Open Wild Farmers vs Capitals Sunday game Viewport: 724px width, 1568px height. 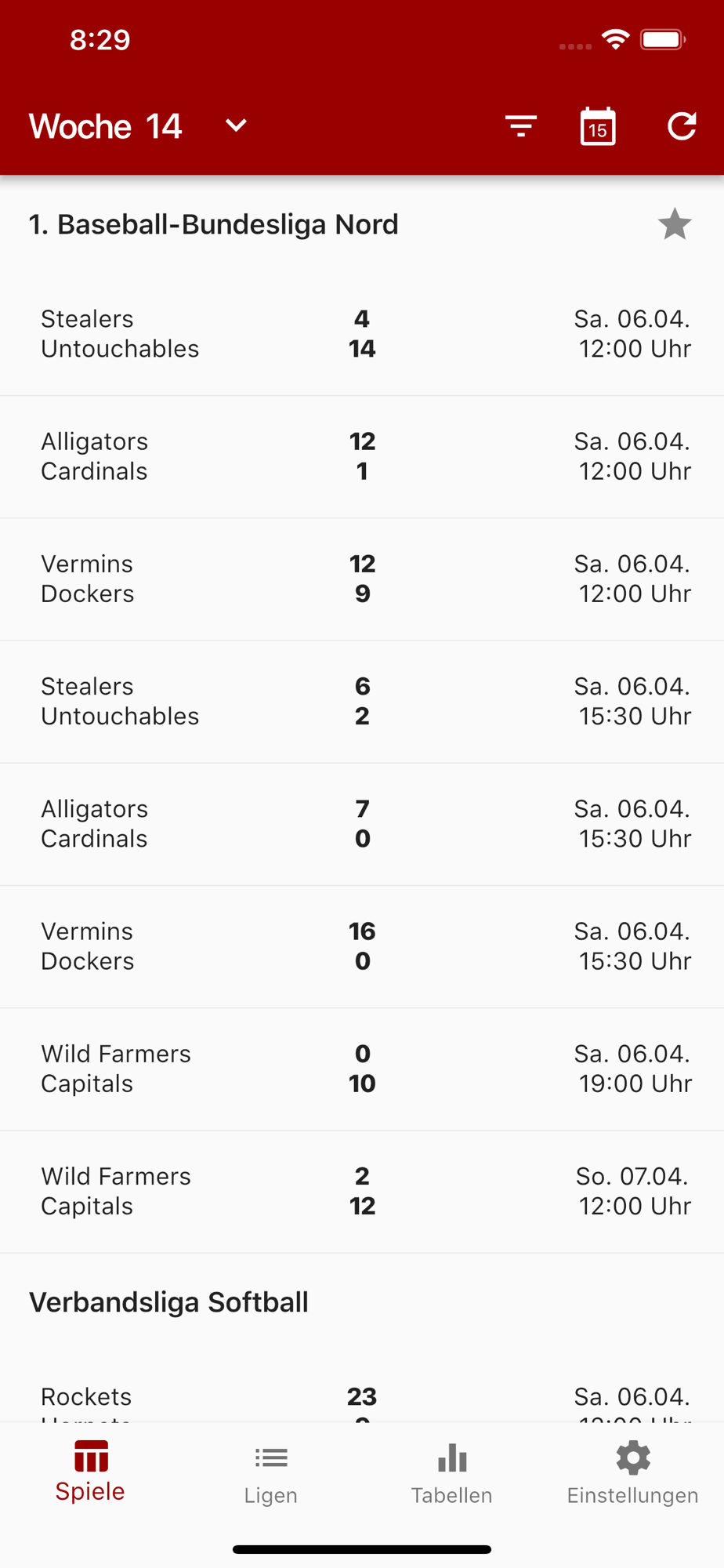(x=362, y=1191)
